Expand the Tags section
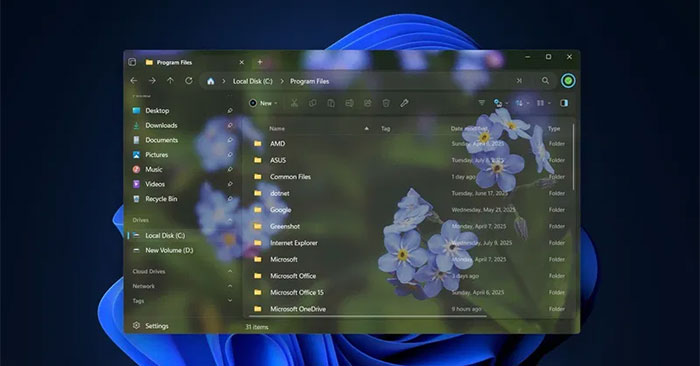700x366 pixels. pyautogui.click(x=230, y=301)
